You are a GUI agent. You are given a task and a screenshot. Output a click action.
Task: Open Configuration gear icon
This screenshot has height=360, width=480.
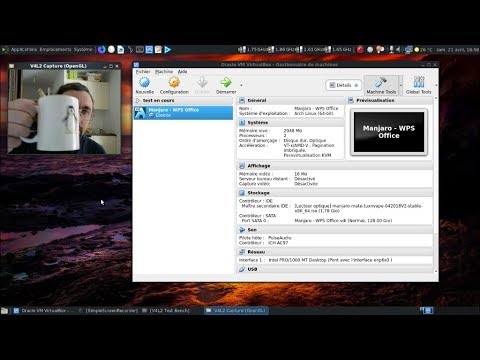tap(174, 82)
